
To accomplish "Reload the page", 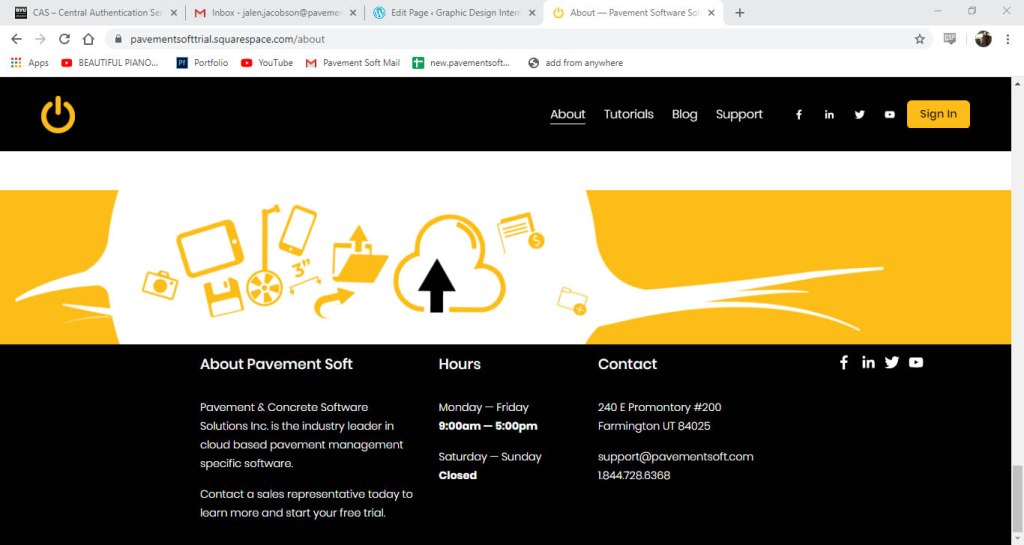I will [64, 39].
